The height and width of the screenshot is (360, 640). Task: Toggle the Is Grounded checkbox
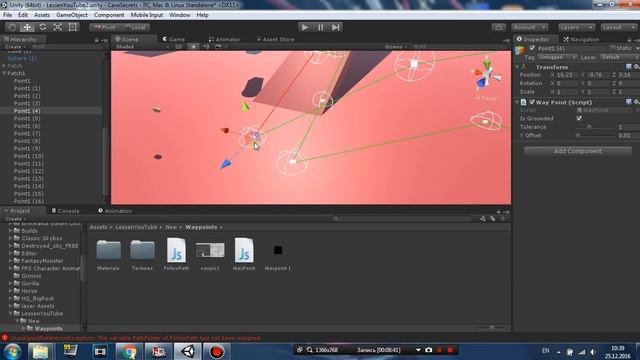pos(579,118)
